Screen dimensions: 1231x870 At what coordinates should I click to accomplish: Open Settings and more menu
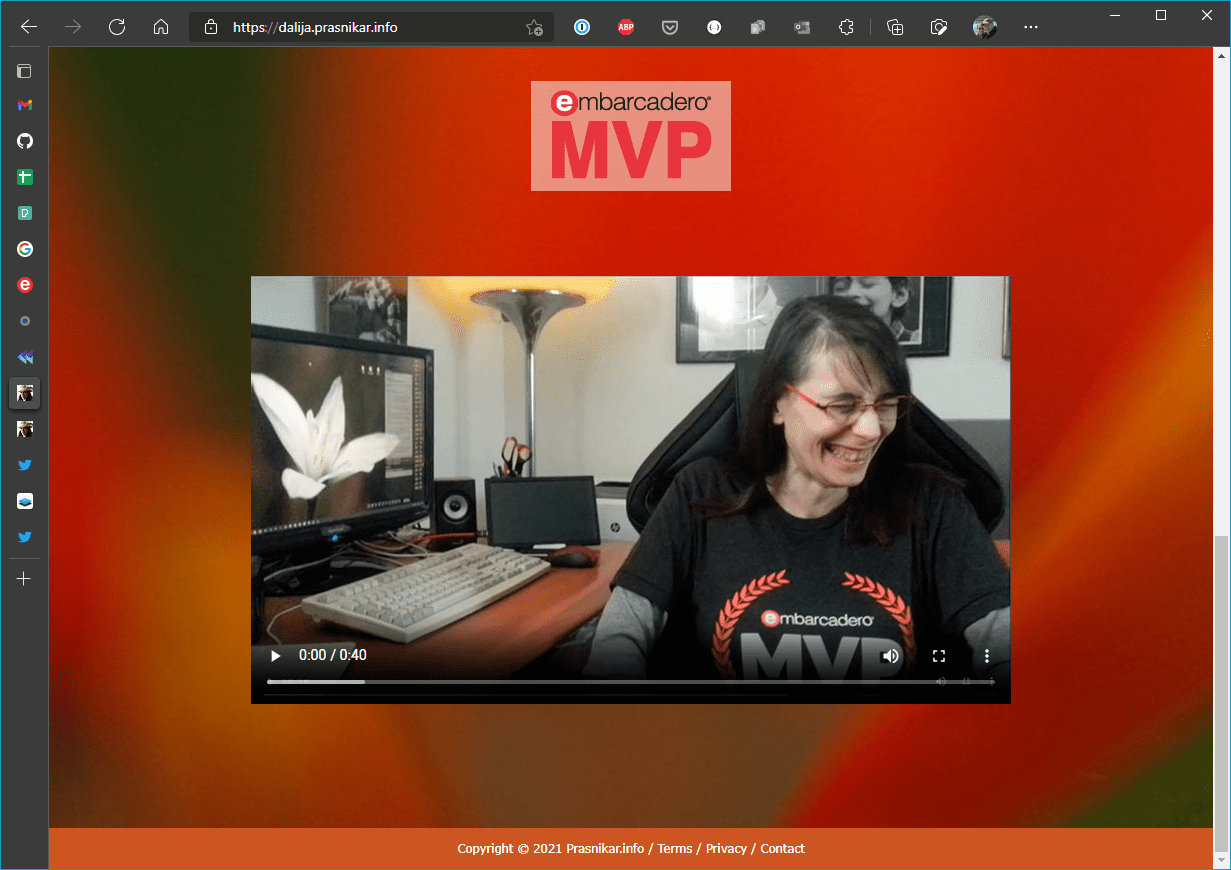pyautogui.click(x=1031, y=27)
